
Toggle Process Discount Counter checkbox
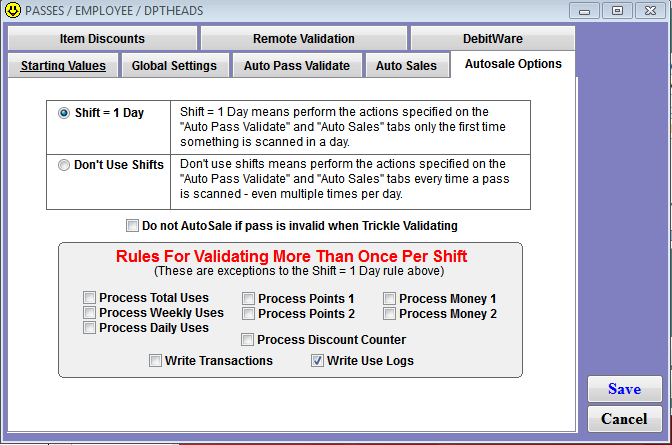(247, 340)
